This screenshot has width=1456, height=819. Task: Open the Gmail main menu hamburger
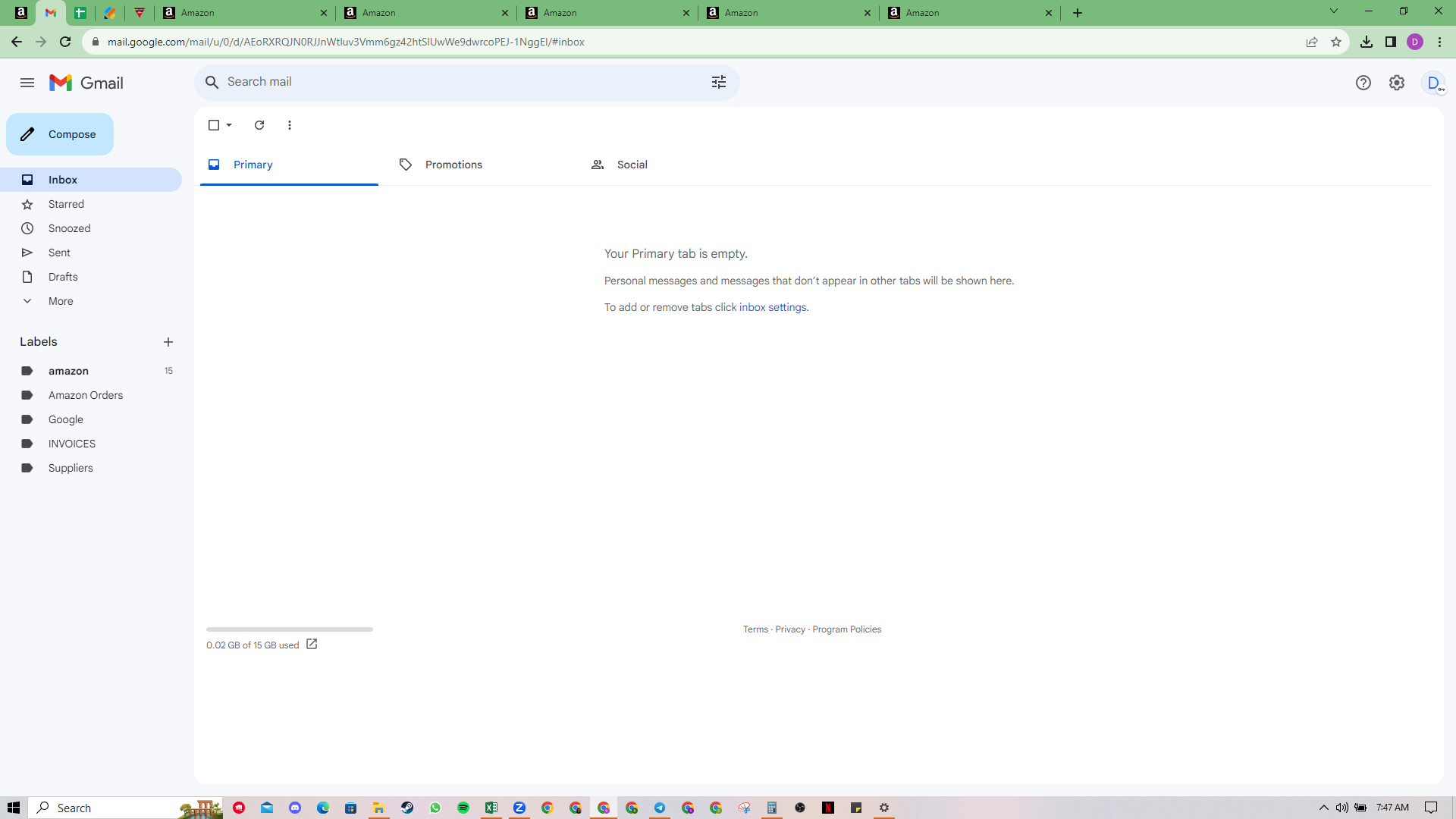(27, 83)
